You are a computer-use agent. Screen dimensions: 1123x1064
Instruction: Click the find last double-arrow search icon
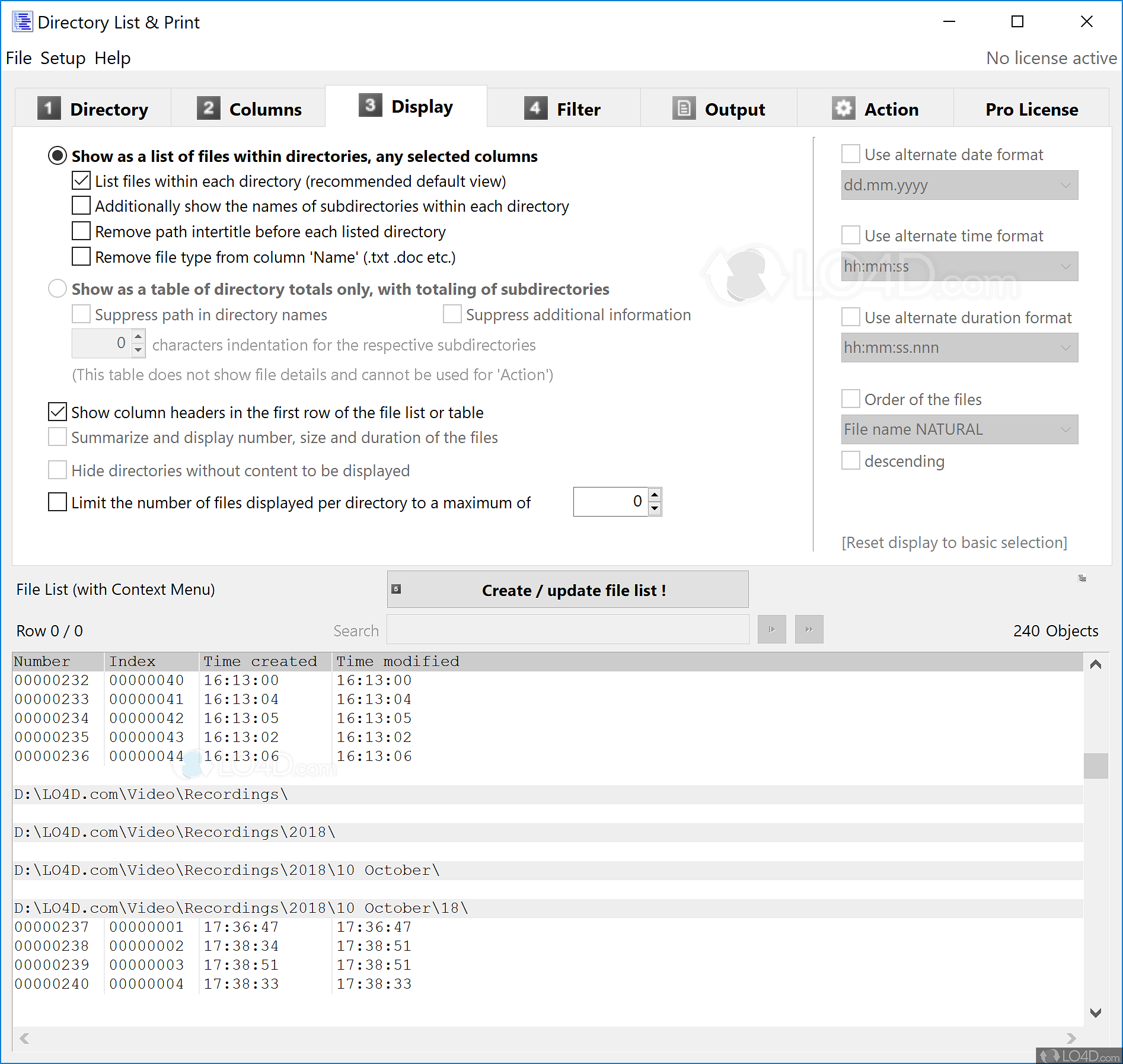809,629
